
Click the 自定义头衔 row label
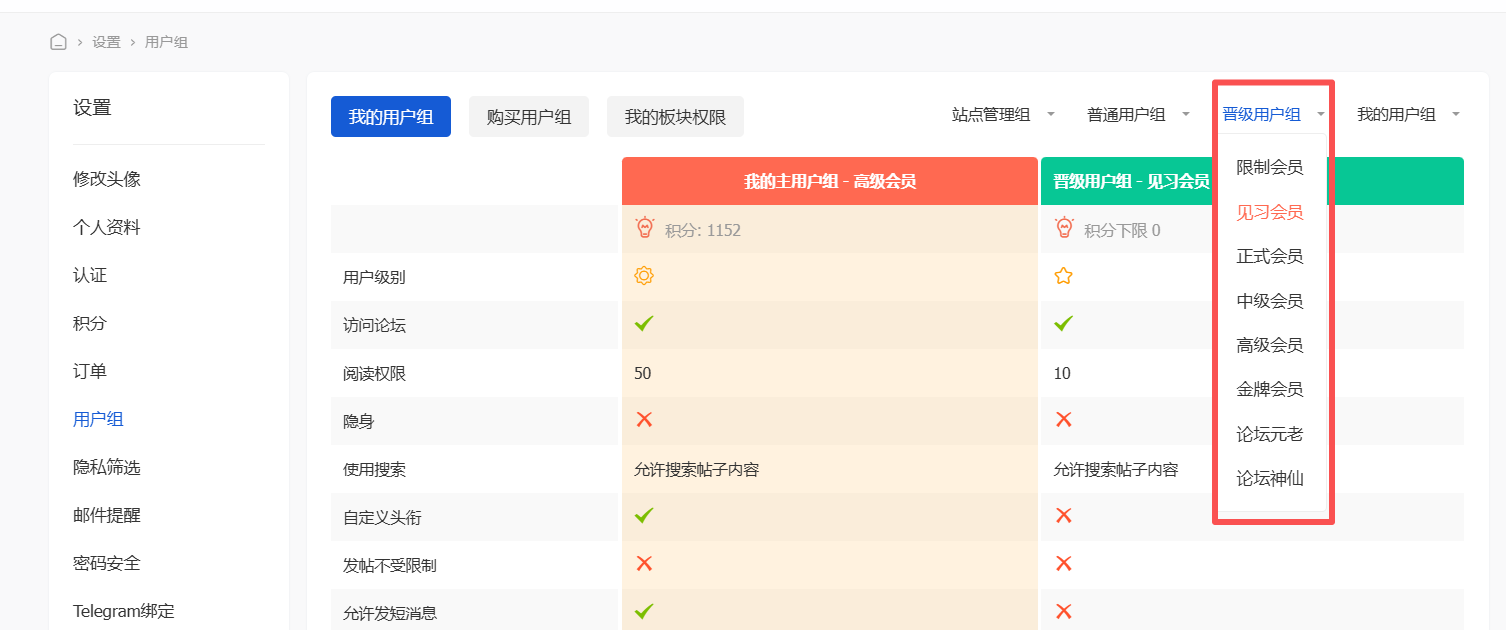coord(382,517)
